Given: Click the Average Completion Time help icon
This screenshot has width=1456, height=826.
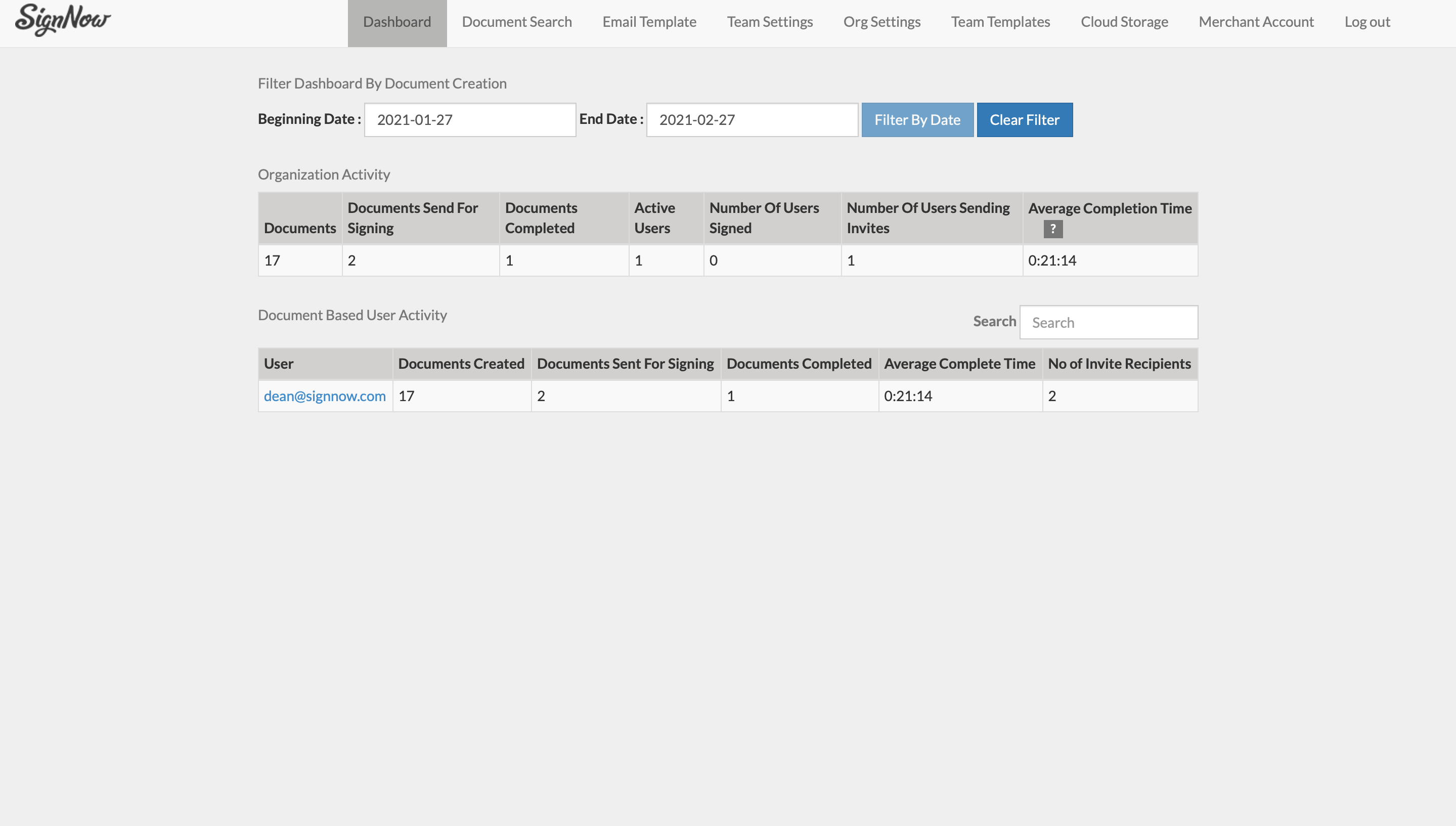Looking at the screenshot, I should click(1053, 229).
